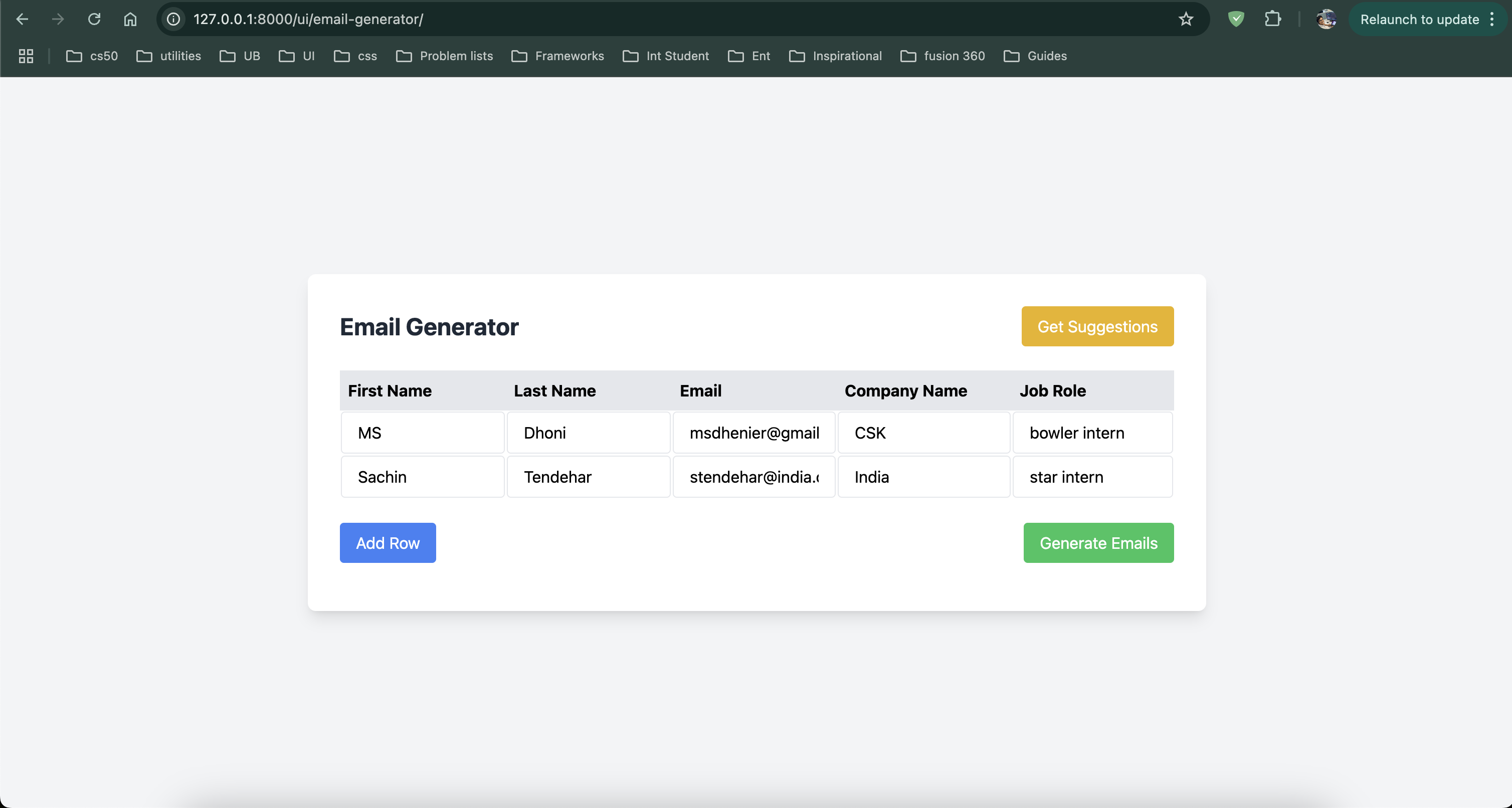Screen dimensions: 1512x808
Task: Bookmark this page with star icon
Action: click(x=1186, y=20)
